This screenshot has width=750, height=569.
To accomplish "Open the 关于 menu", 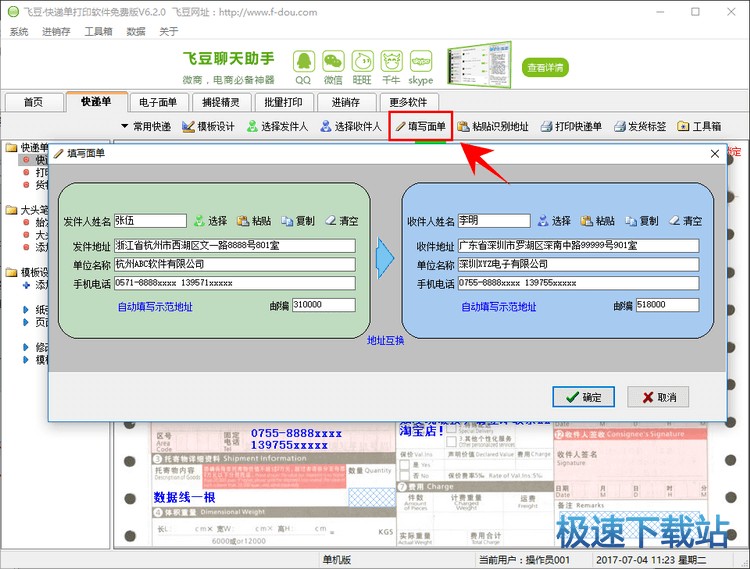I will 168,32.
